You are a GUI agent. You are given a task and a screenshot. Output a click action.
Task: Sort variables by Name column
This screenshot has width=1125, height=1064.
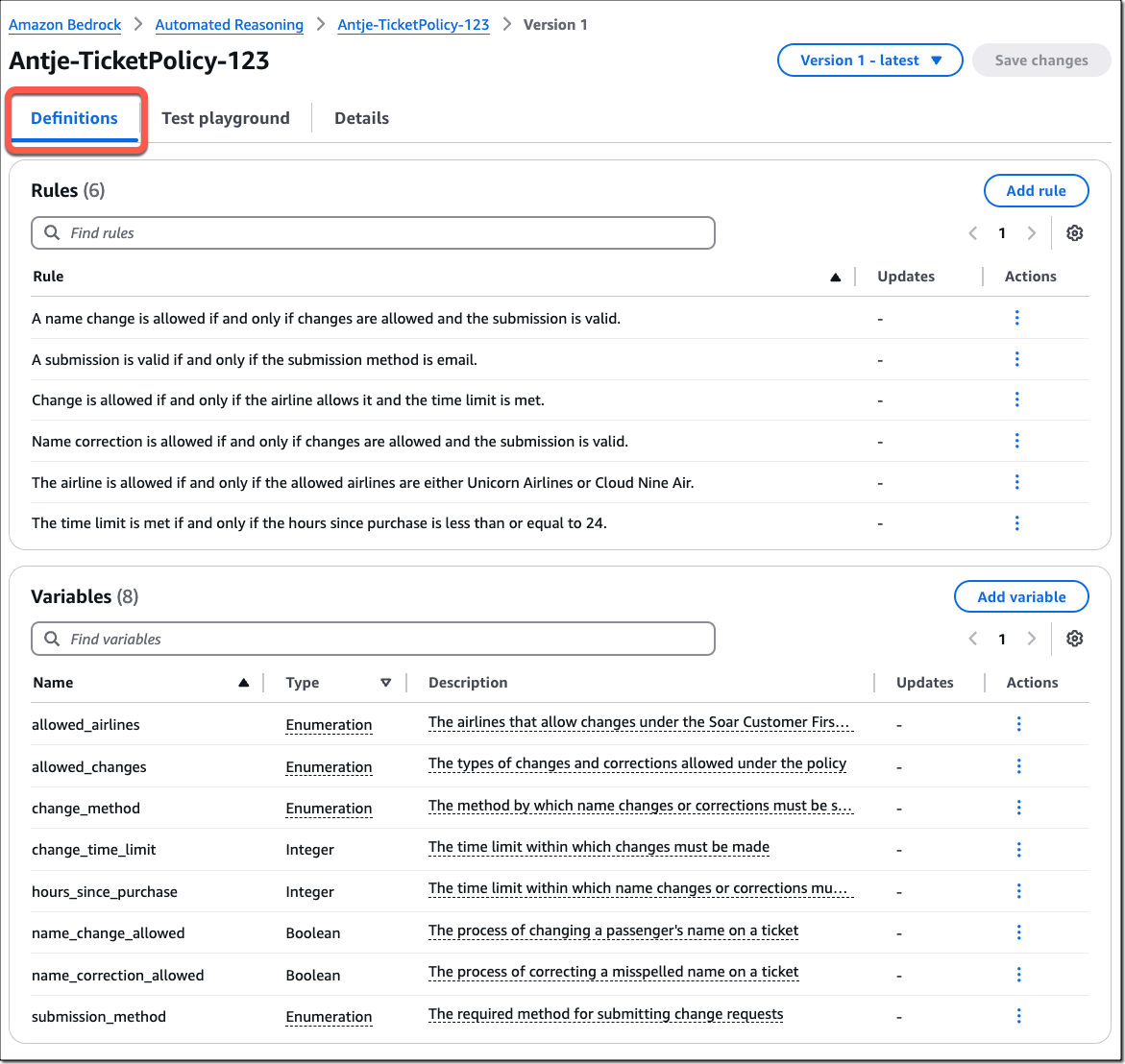point(243,684)
